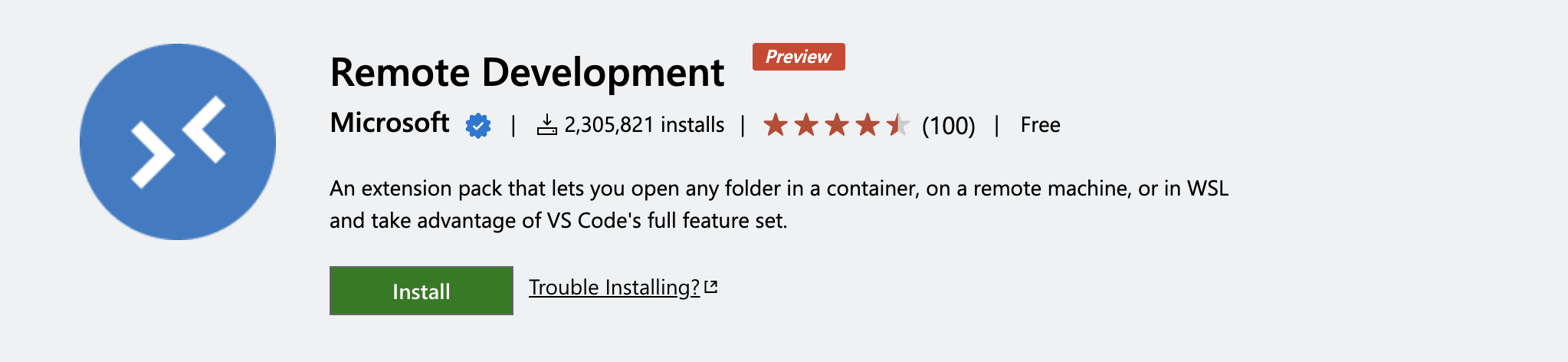Click the third rating star
The height and width of the screenshot is (362, 1568).
coord(837,124)
